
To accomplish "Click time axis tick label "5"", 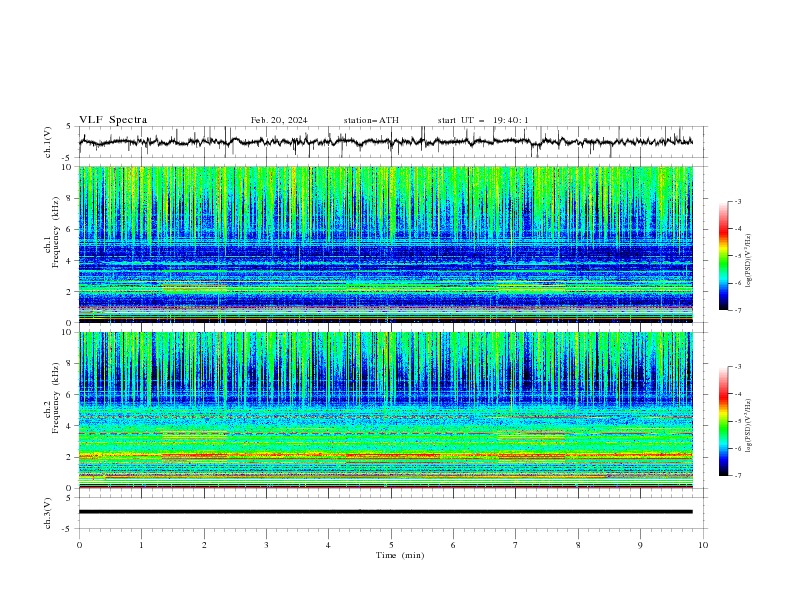I will [391, 545].
